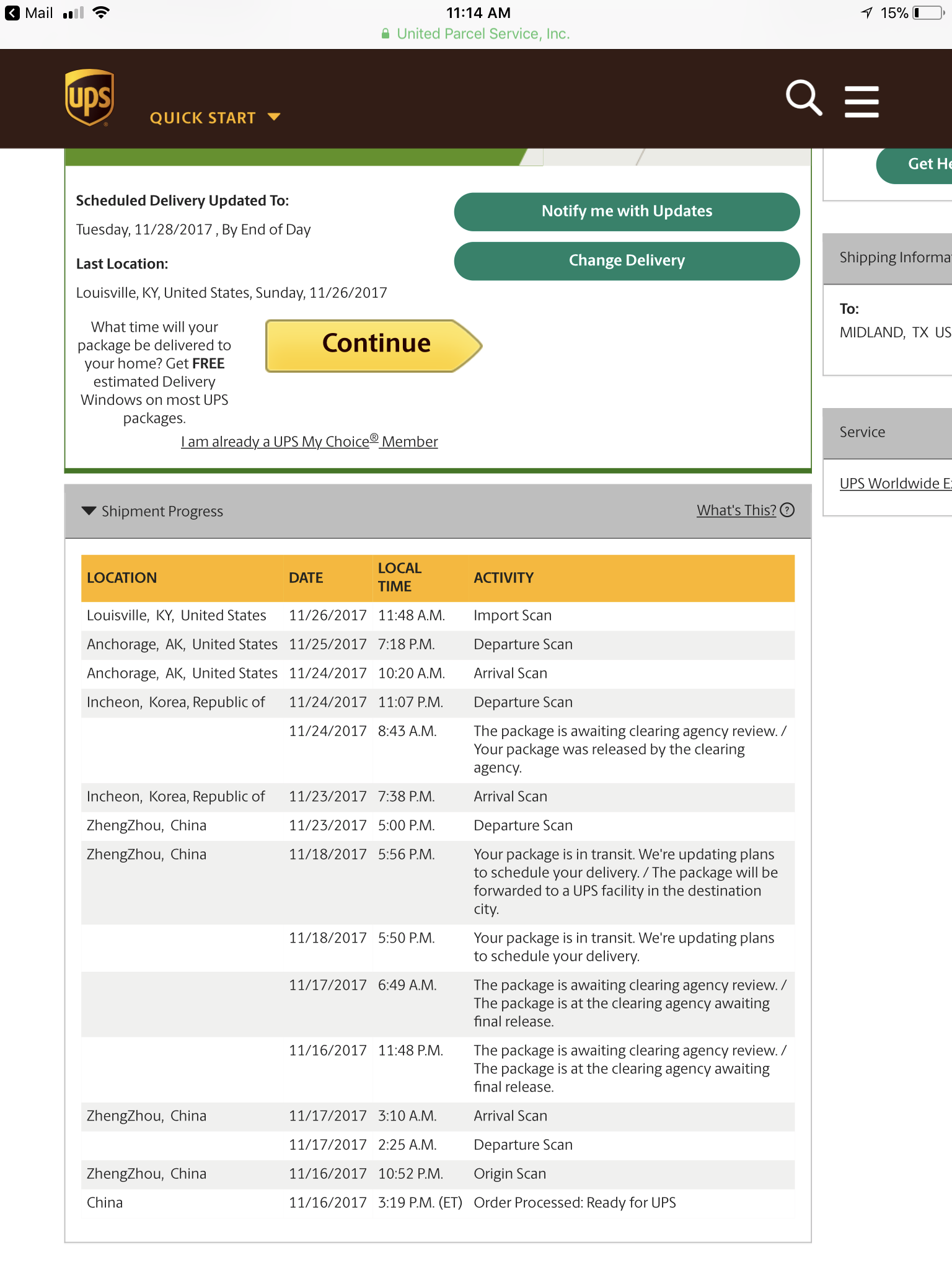The width and height of the screenshot is (952, 1270).
Task: Click the yellow Continue button
Action: 374,345
